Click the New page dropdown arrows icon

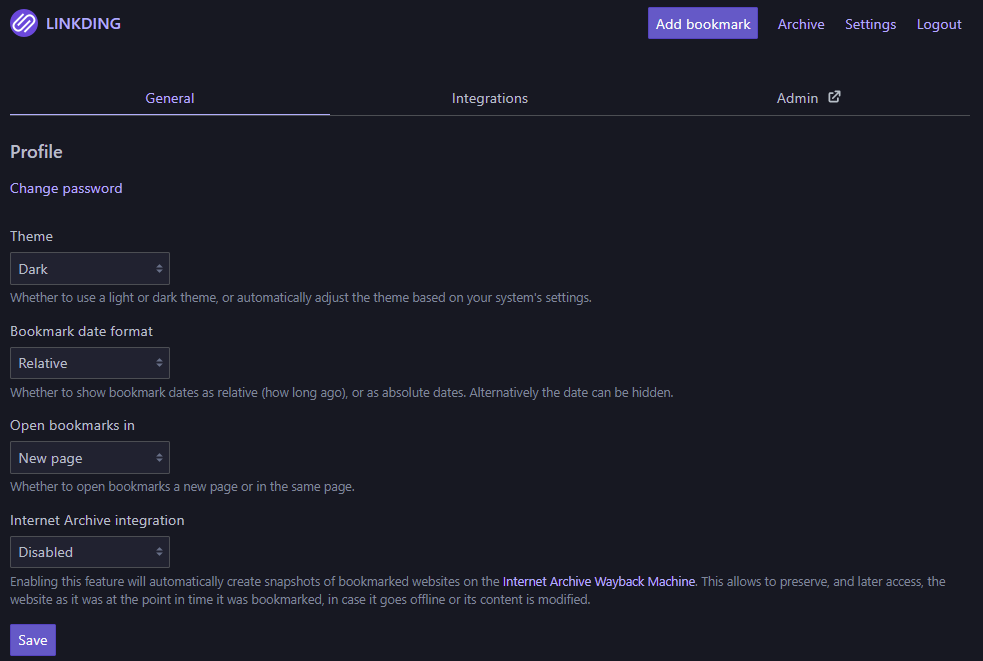[159, 458]
